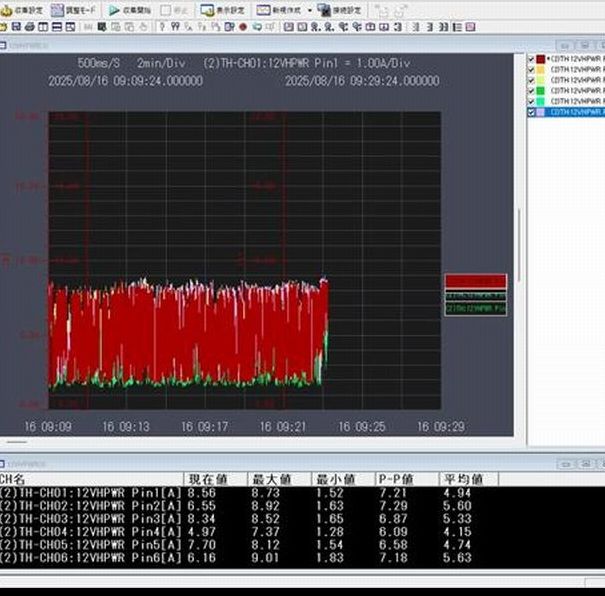Click the start timestamp 2025/08/16 09:09:24.000000

pyautogui.click(x=125, y=81)
